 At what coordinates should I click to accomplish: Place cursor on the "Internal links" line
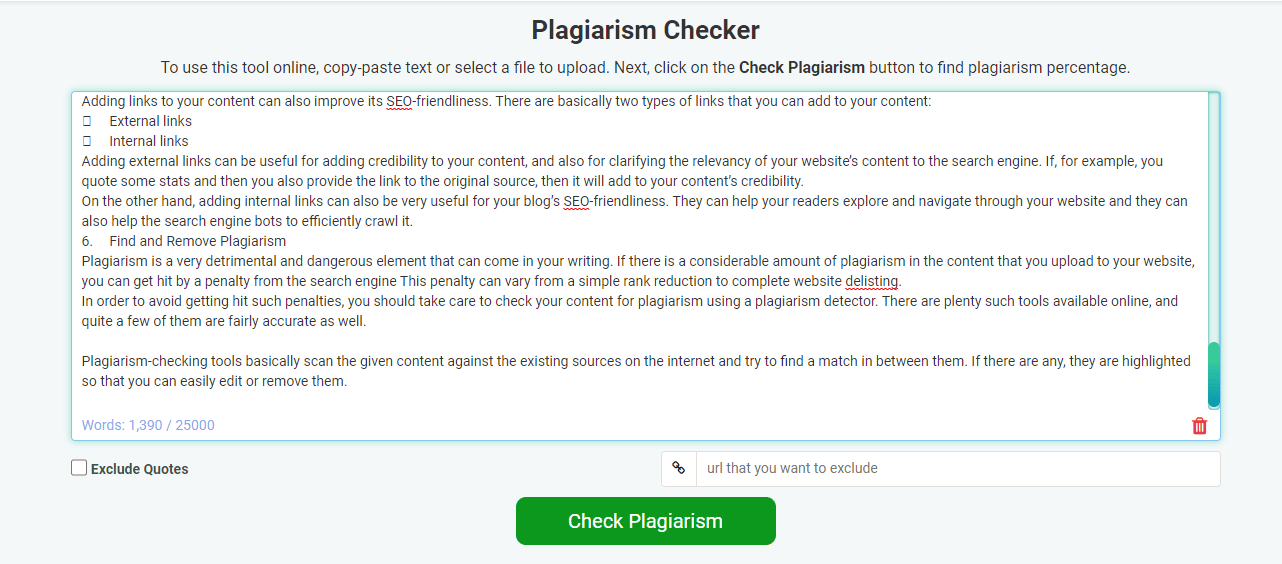point(149,141)
